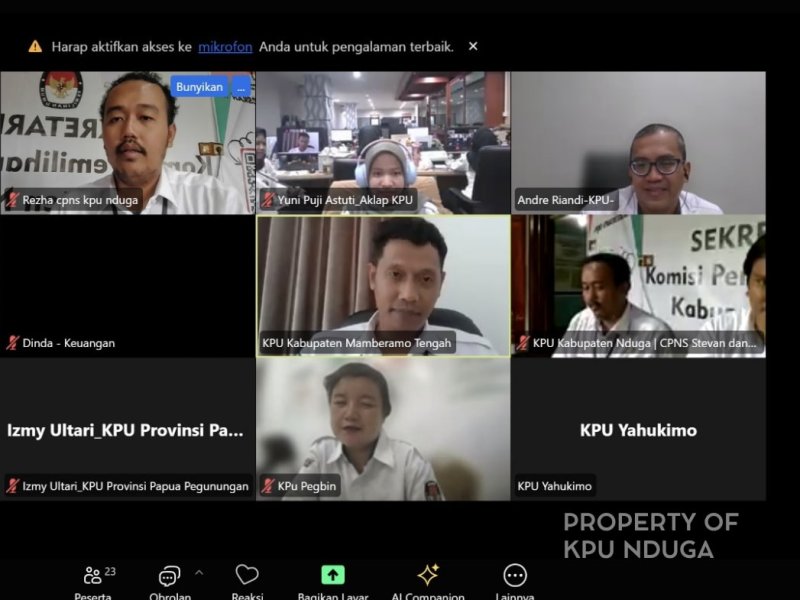The height and width of the screenshot is (600, 800).
Task: Click muted mic icon on Rezha's label
Action: [13, 200]
